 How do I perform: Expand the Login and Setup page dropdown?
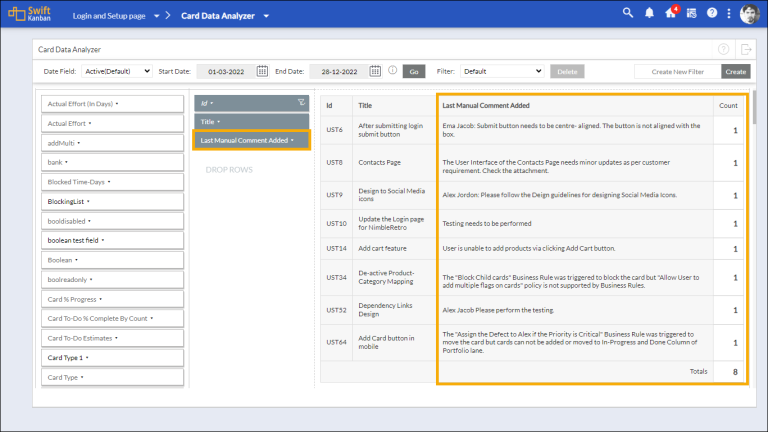(x=156, y=16)
